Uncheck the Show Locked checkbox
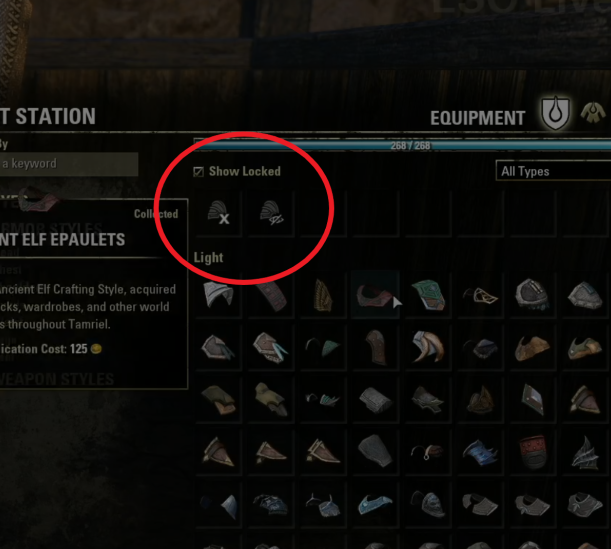Screen dimensions: 611x549 coord(198,171)
